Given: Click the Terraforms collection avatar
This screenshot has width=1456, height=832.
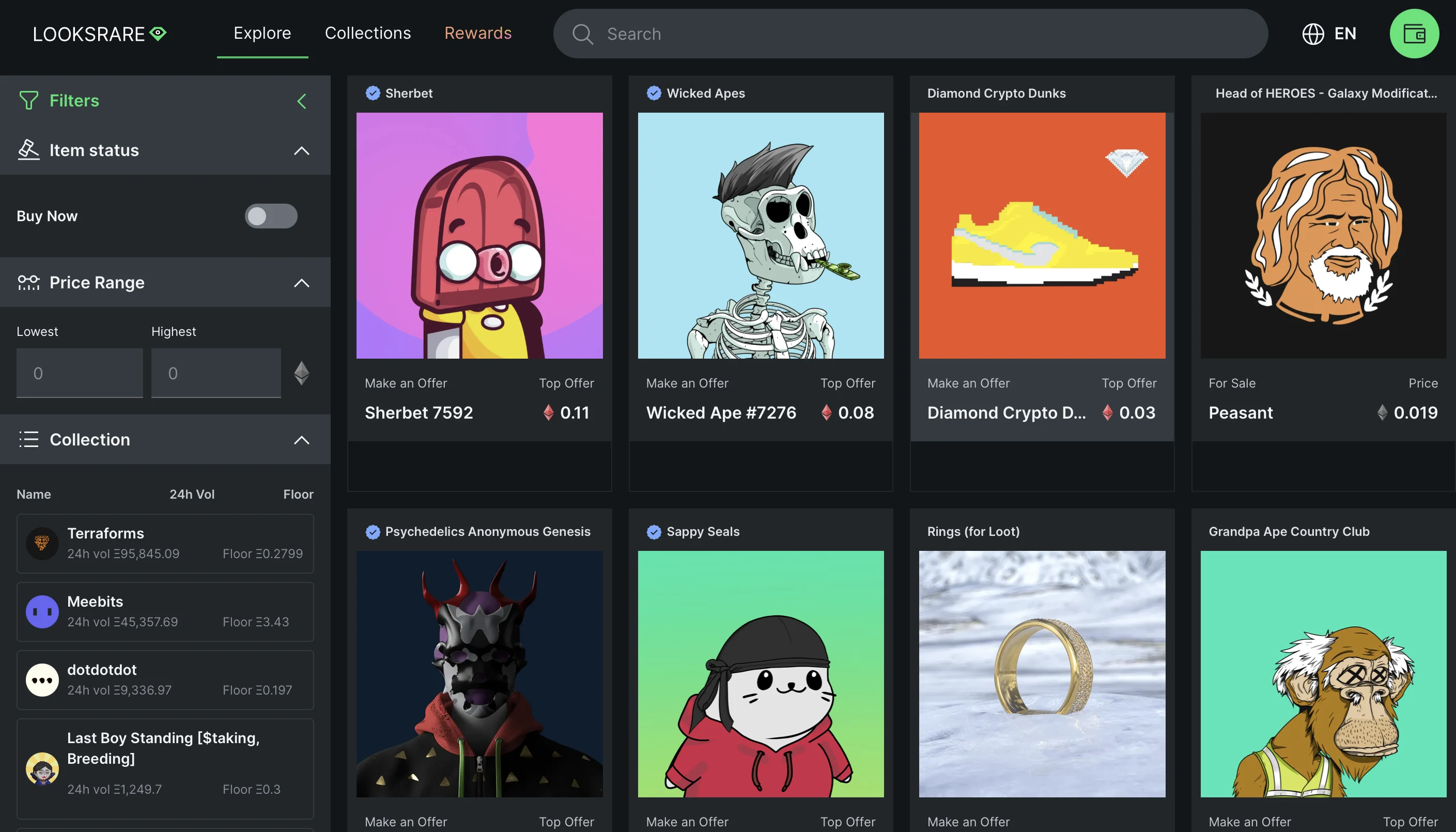Looking at the screenshot, I should pyautogui.click(x=42, y=544).
